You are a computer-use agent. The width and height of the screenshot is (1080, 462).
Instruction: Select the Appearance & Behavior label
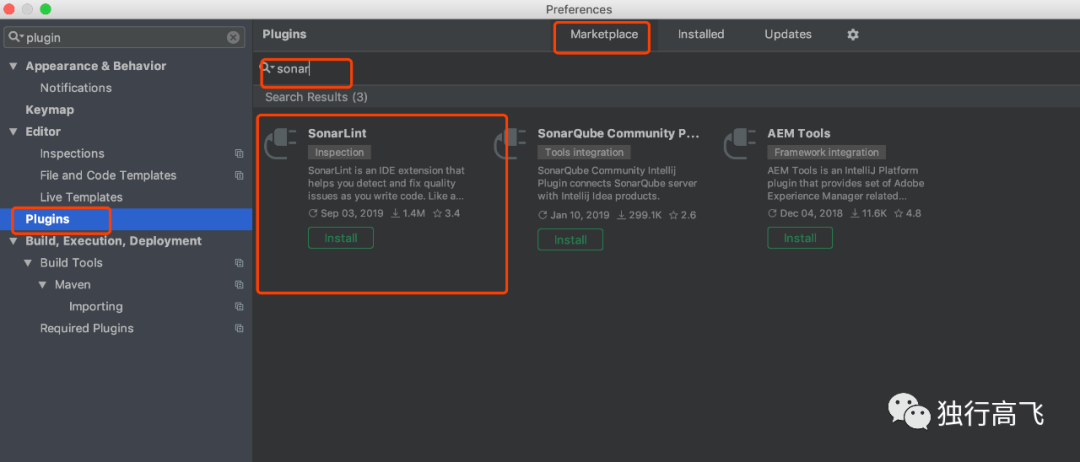point(96,66)
